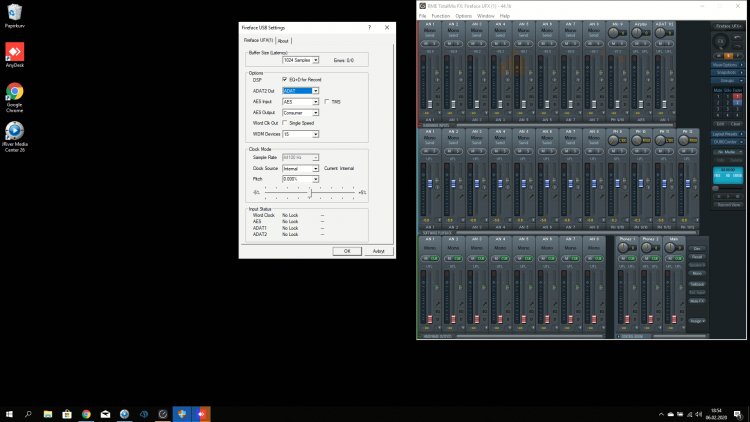Screen dimensions: 750x422
Task: Open the notification center in system tray
Action: pyautogui.click(x=738, y=414)
